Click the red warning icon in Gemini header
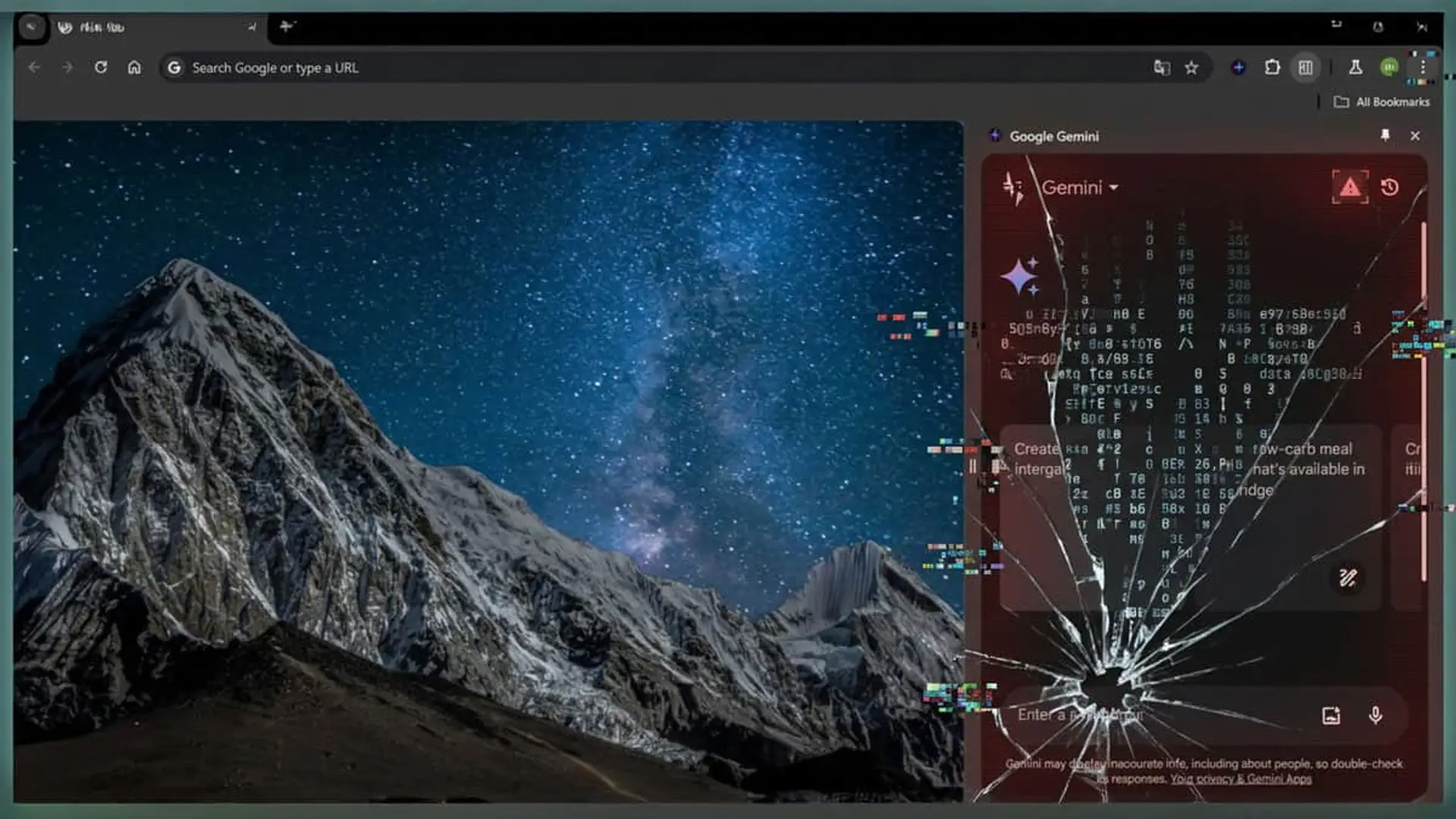1456x819 pixels. (x=1351, y=187)
